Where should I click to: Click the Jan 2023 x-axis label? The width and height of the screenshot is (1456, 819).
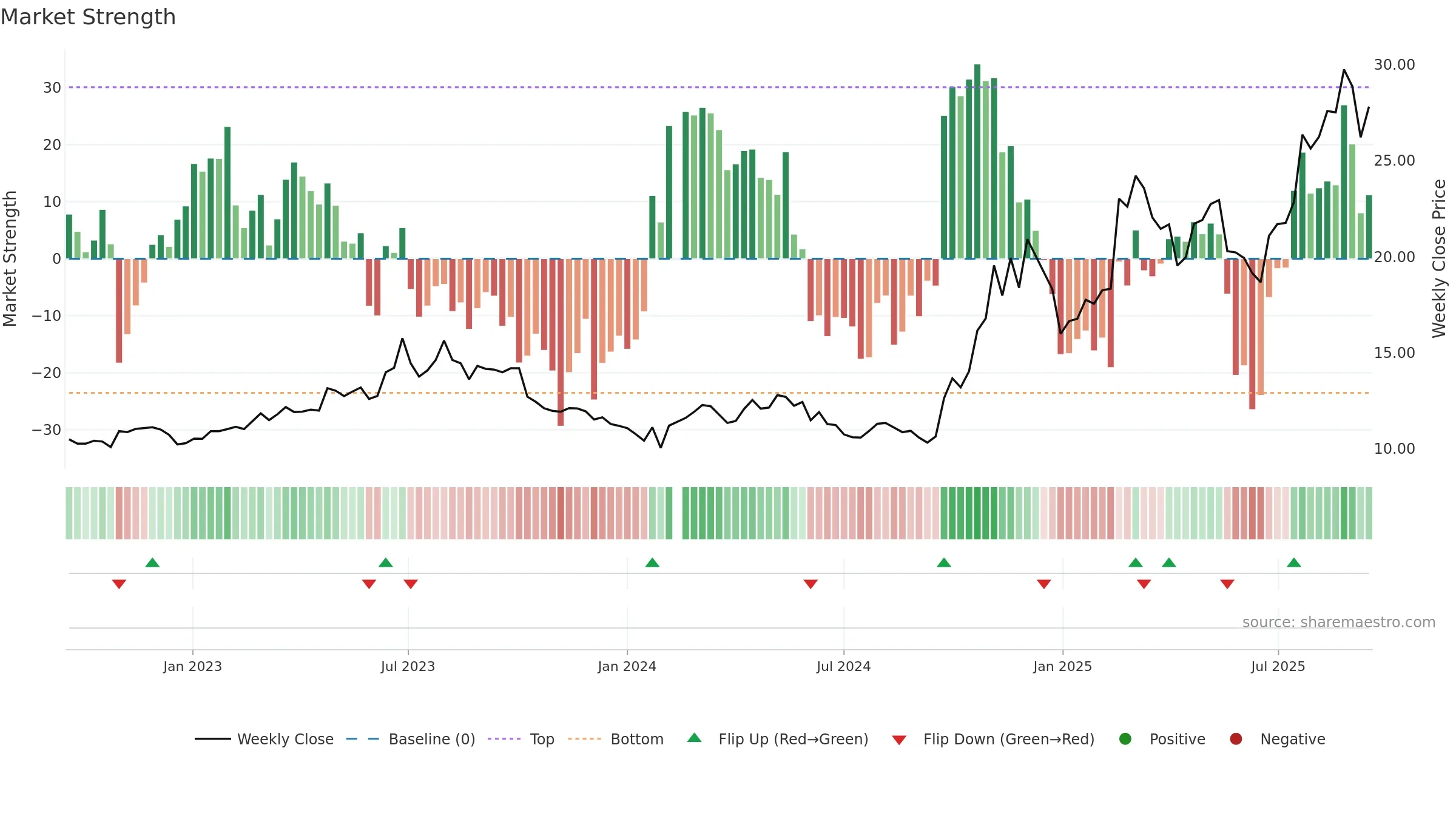192,666
